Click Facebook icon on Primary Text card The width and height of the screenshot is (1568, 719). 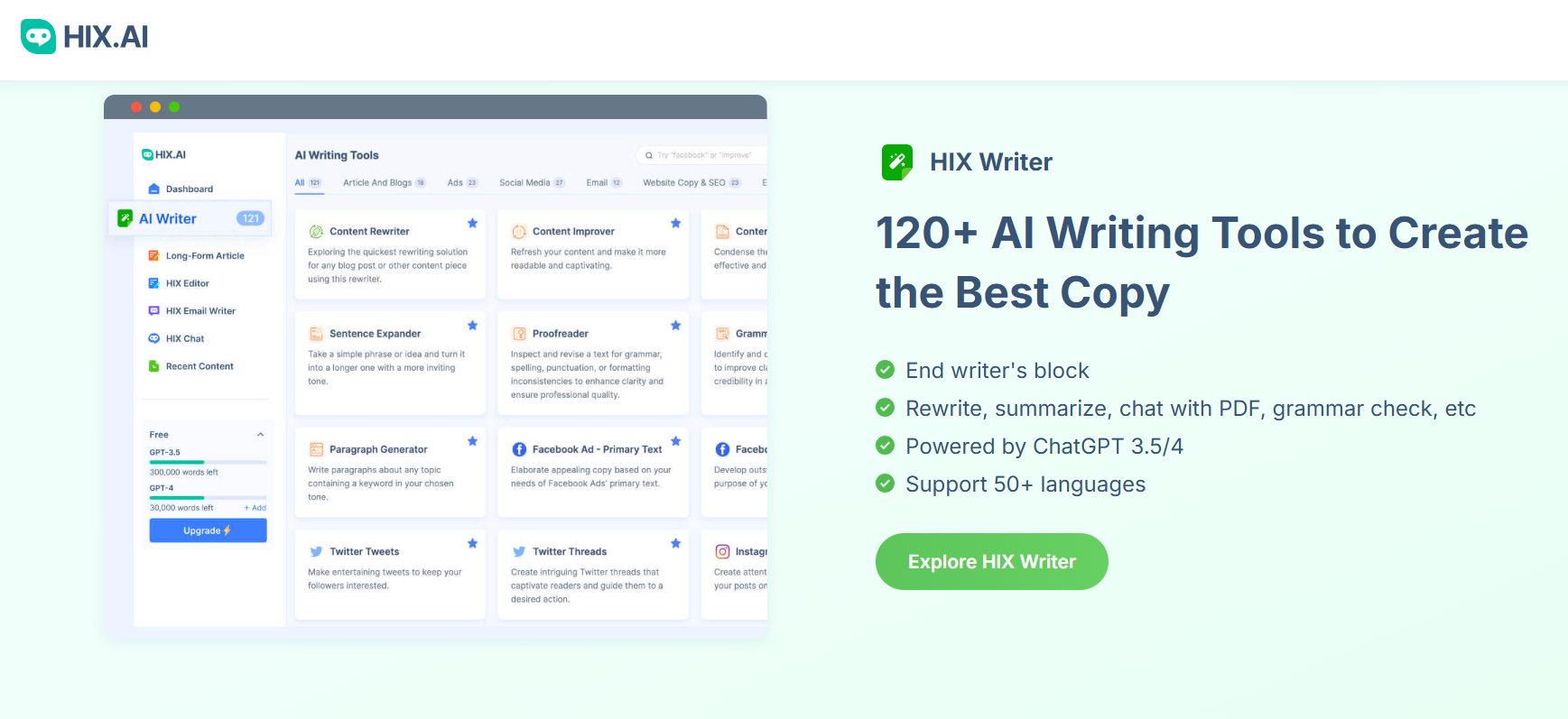[519, 449]
